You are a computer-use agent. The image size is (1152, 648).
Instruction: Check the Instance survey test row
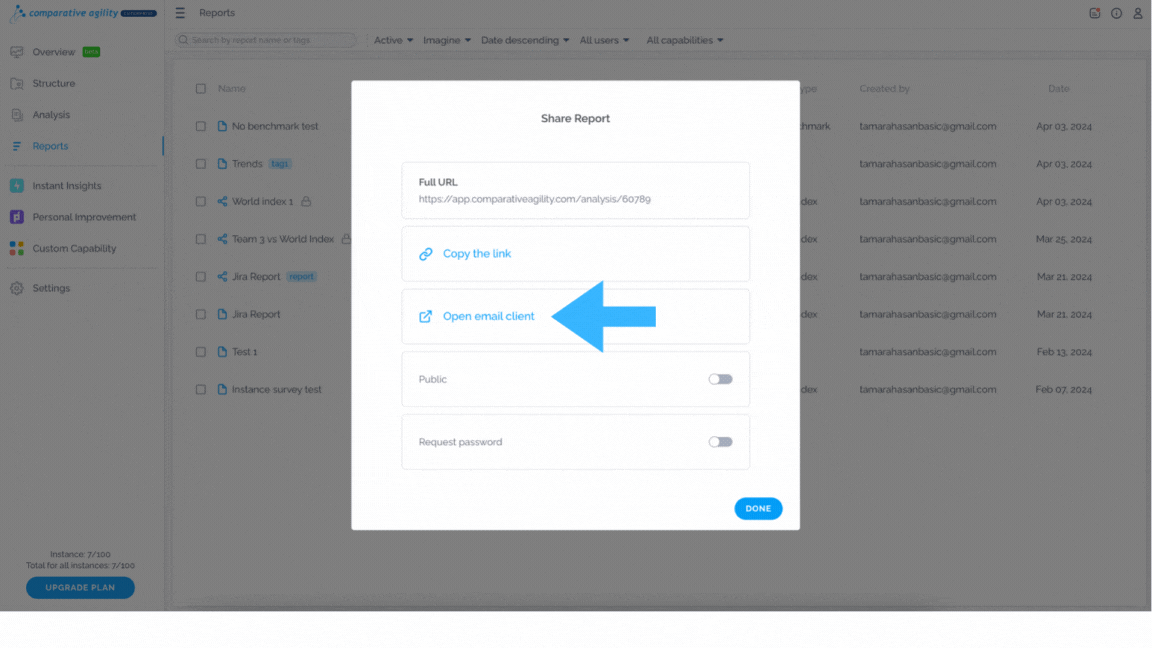click(x=201, y=389)
